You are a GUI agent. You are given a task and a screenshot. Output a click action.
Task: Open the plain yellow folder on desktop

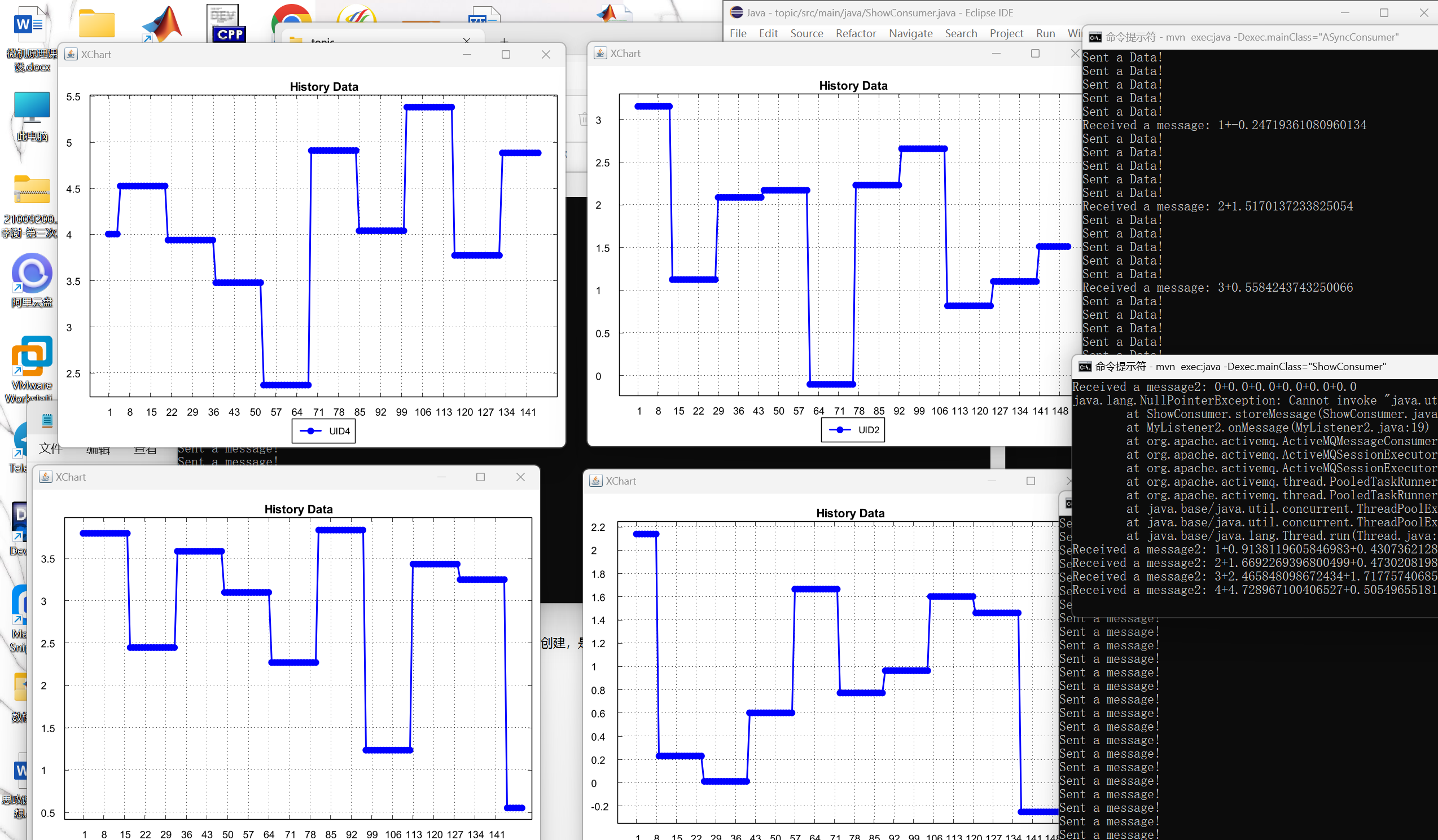pyautogui.click(x=97, y=24)
